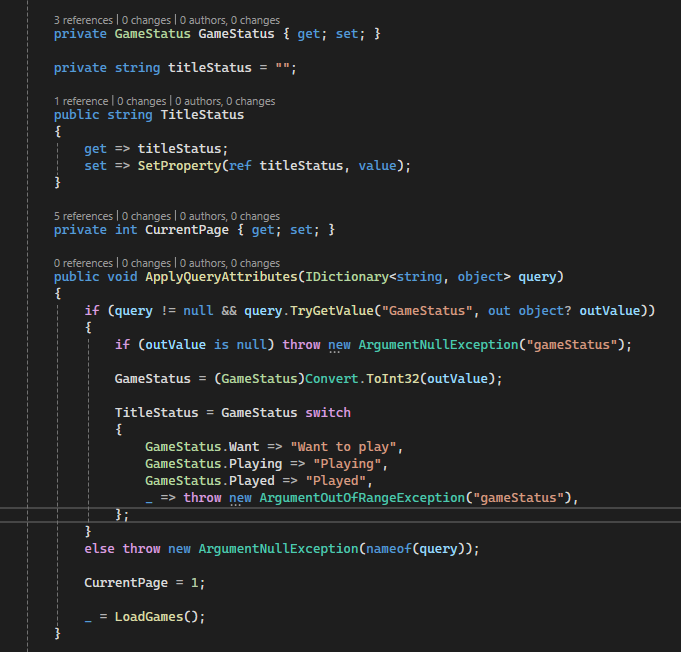Click the value keyword in SetProperty arguments

coord(377,165)
